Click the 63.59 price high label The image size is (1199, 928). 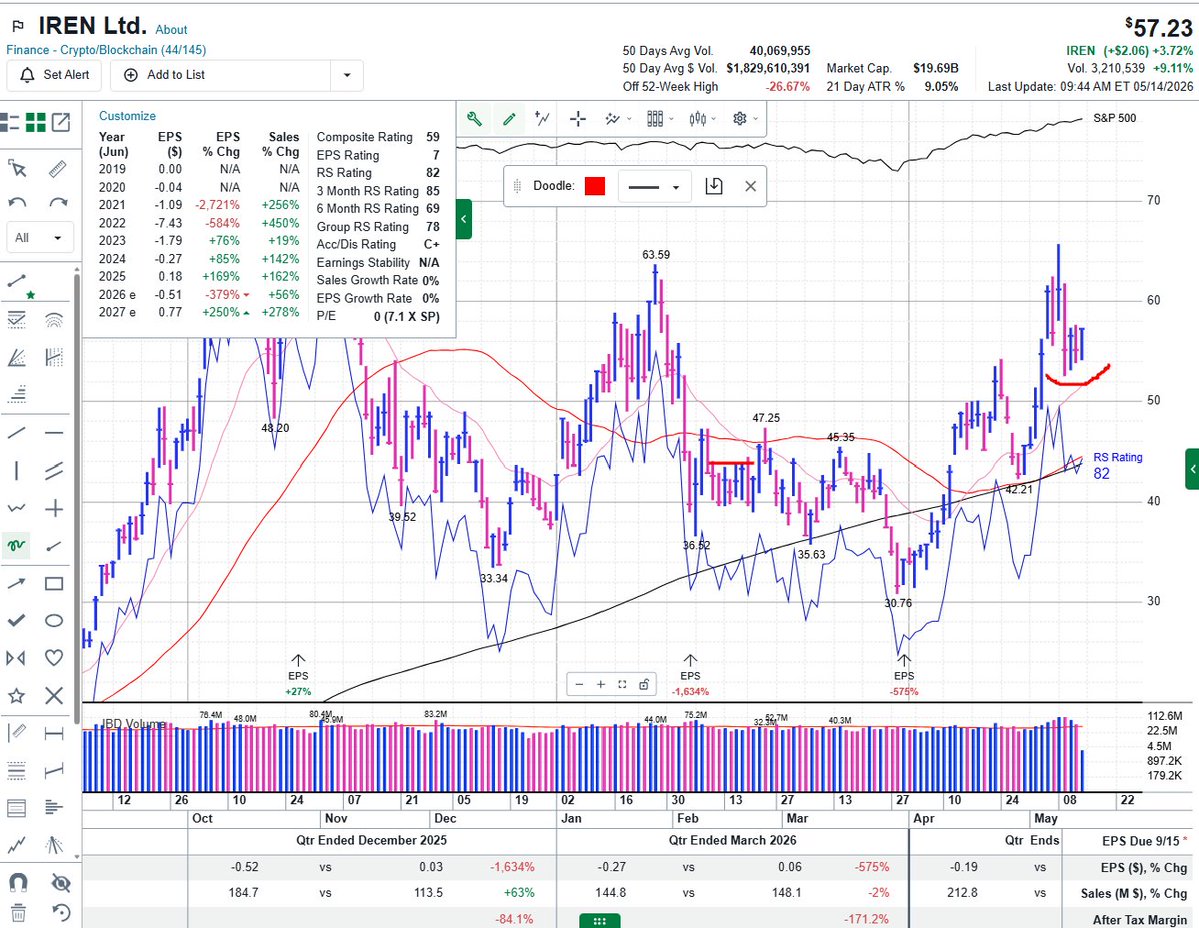(x=656, y=255)
